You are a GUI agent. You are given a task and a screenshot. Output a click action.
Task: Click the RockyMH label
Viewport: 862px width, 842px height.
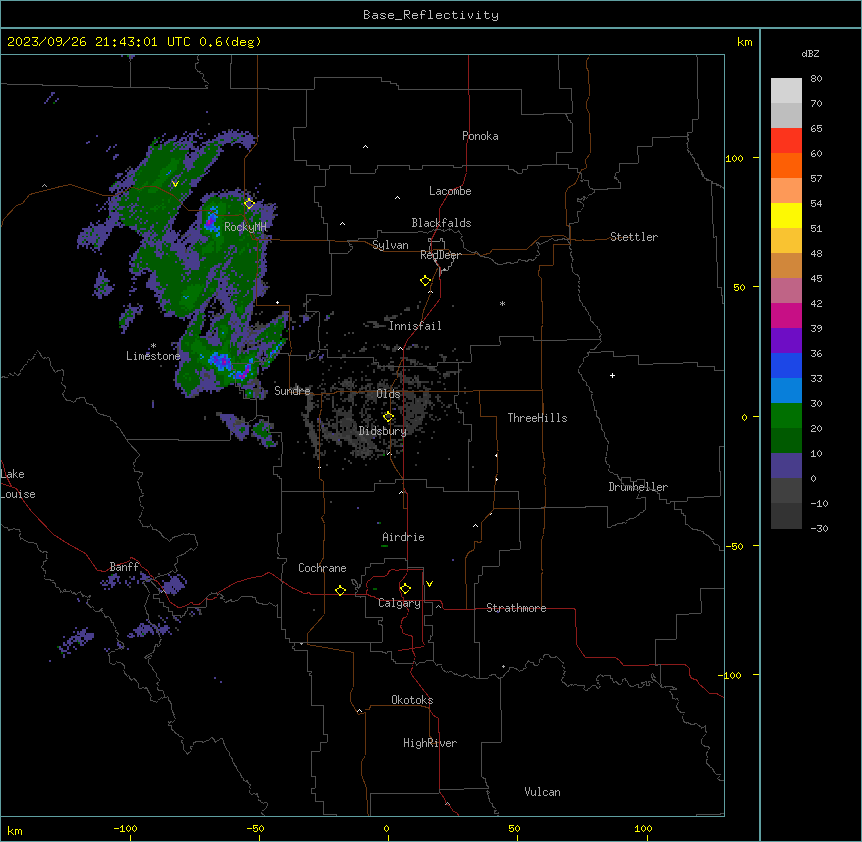245,227
